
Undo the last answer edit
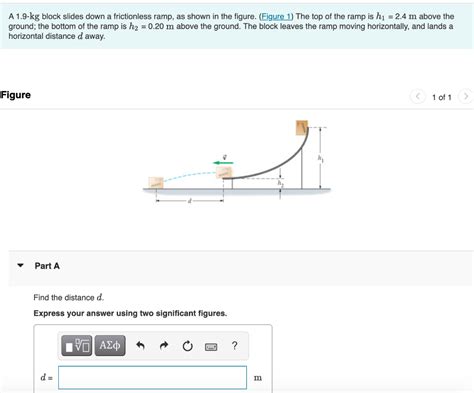[x=140, y=346]
